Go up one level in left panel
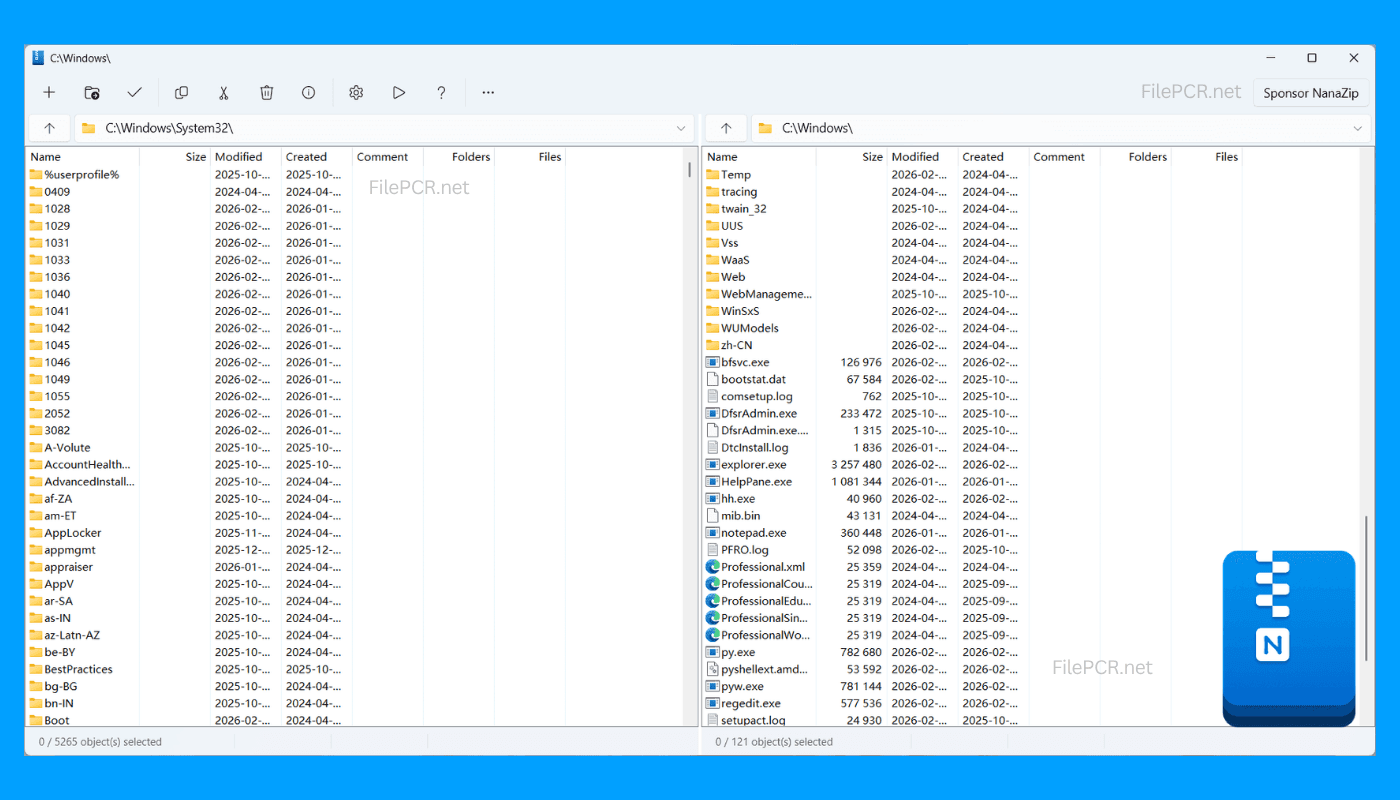This screenshot has width=1400, height=800. coord(49,128)
